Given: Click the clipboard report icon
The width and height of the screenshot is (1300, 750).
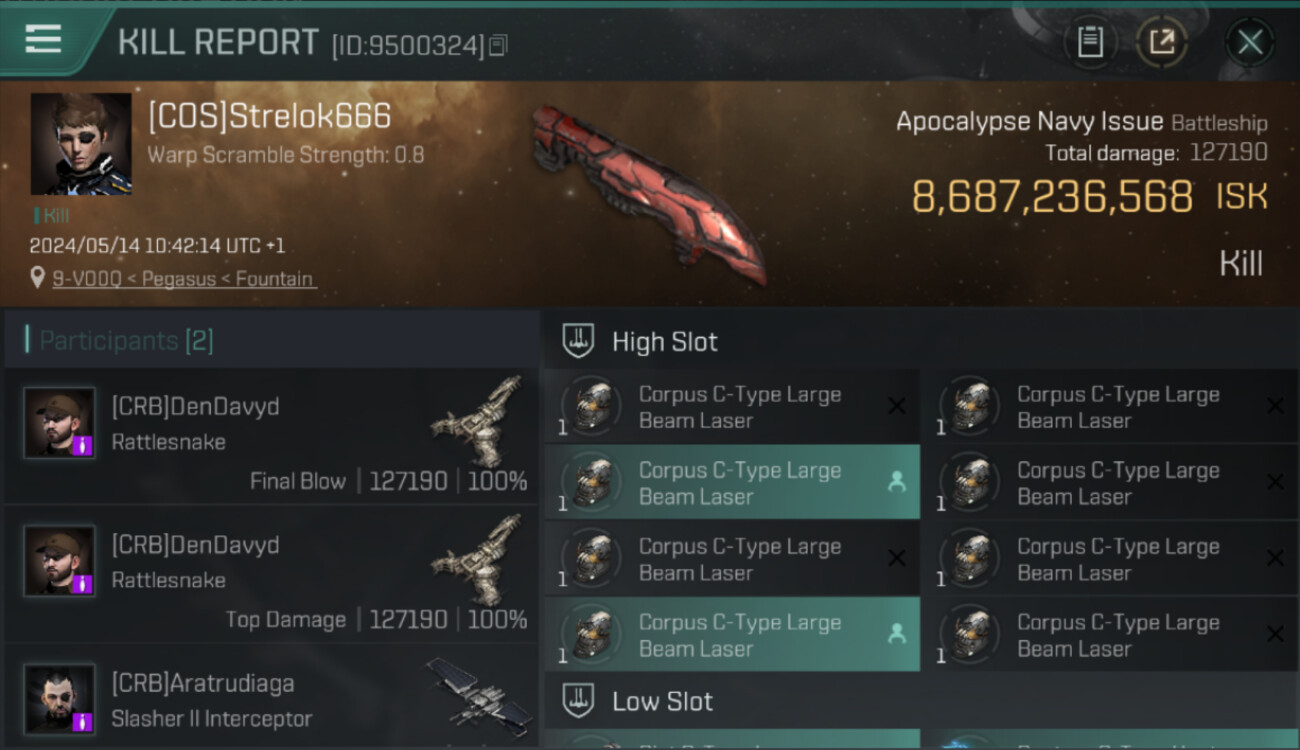Looking at the screenshot, I should pos(1090,42).
